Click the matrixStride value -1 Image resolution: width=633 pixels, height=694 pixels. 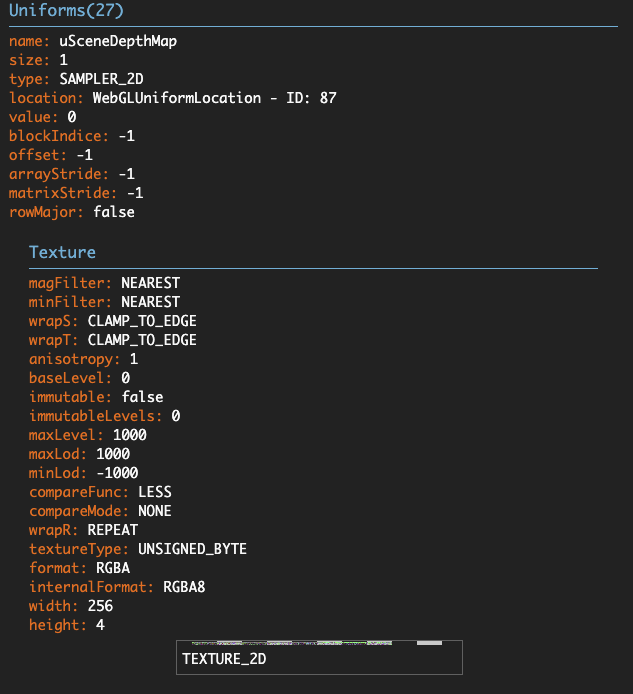click(x=135, y=193)
